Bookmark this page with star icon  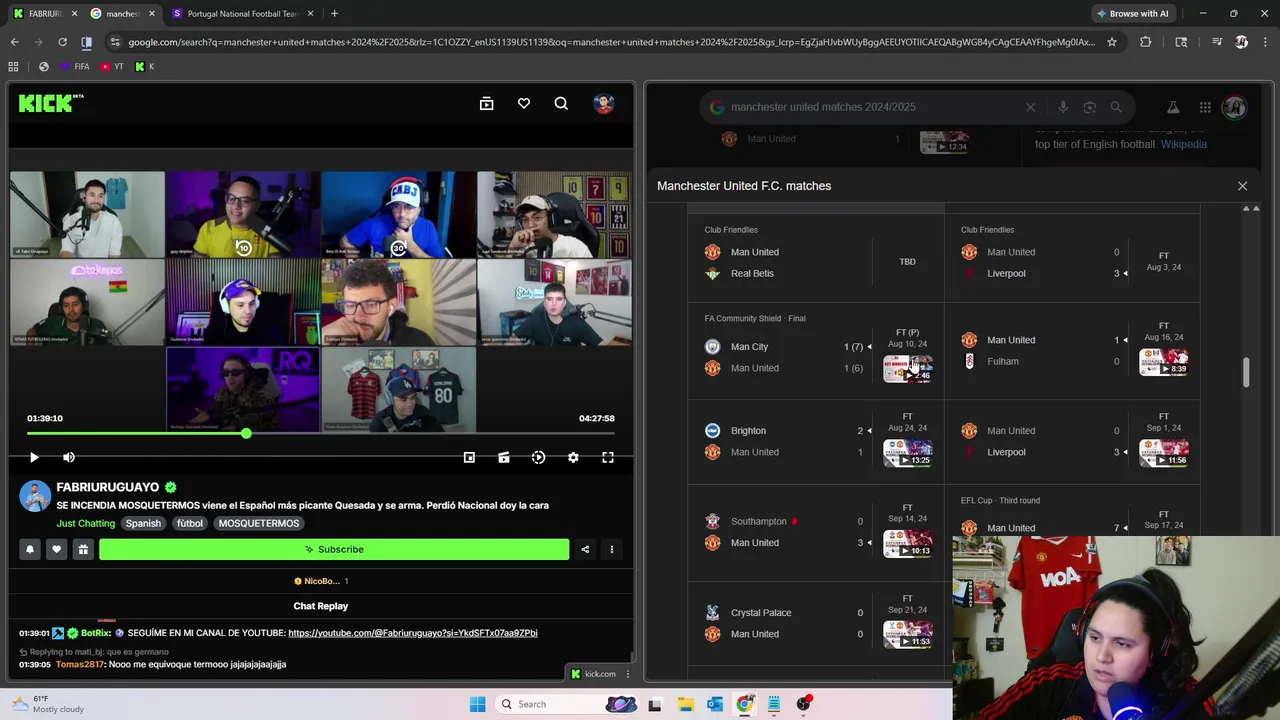point(1111,42)
